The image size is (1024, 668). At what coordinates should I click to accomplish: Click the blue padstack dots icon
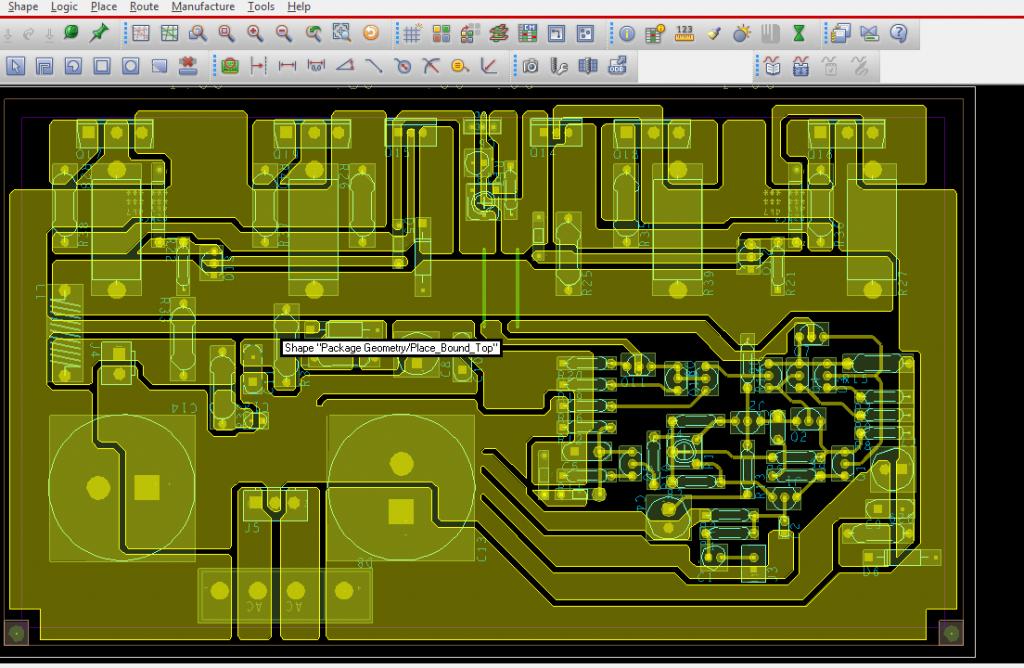(585, 33)
